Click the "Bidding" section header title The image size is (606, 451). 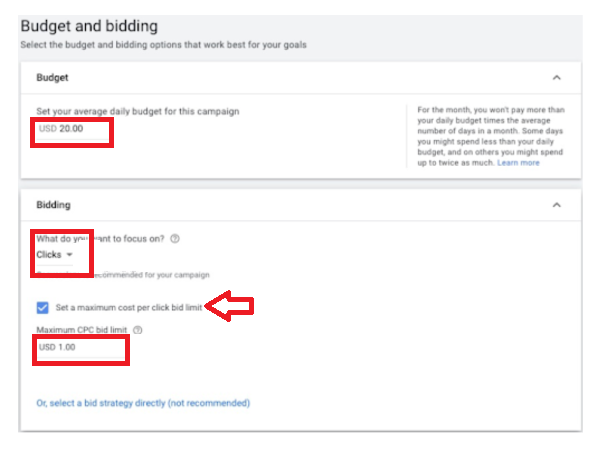pos(53,205)
